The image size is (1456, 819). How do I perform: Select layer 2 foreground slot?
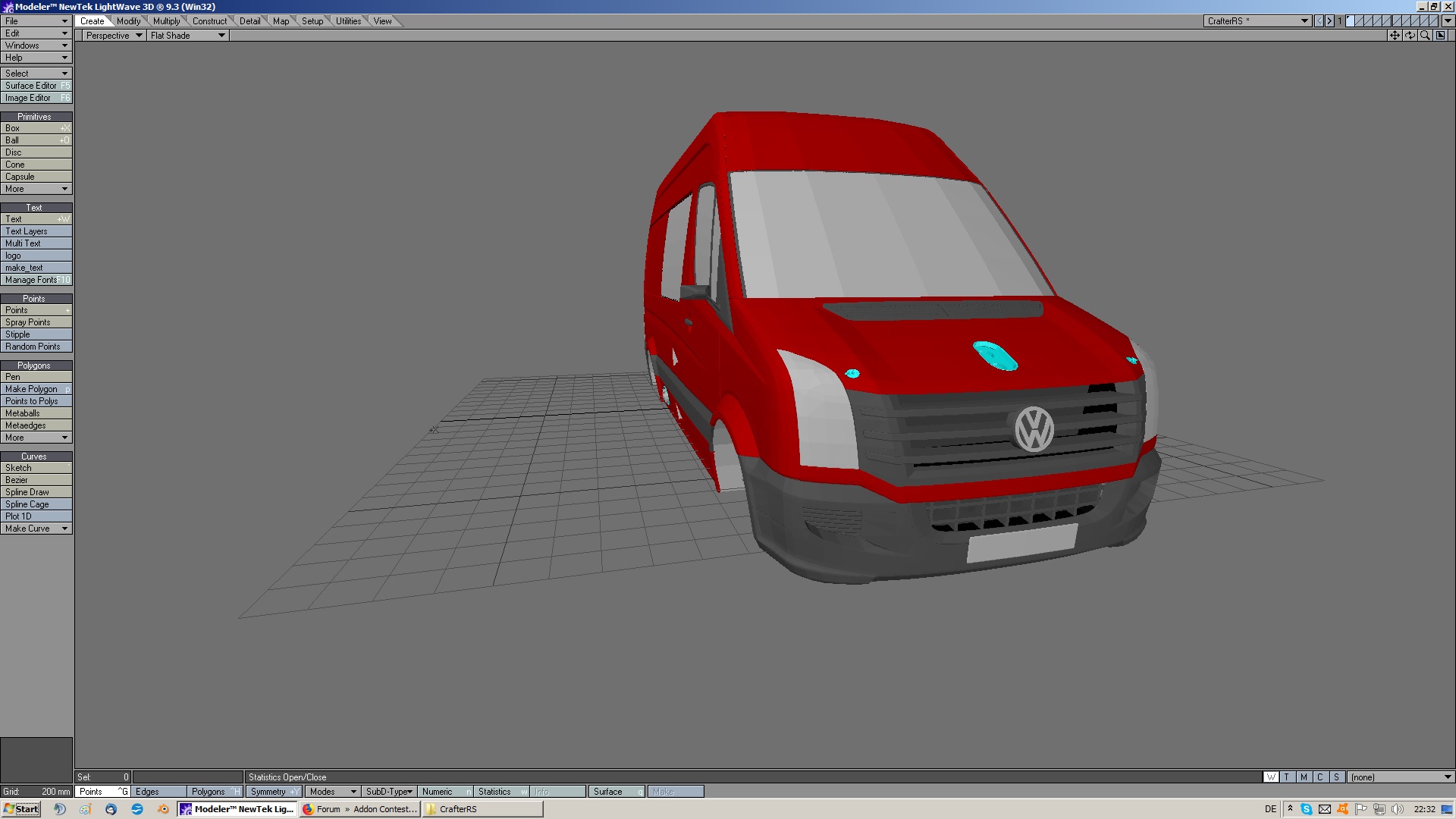point(1360,21)
